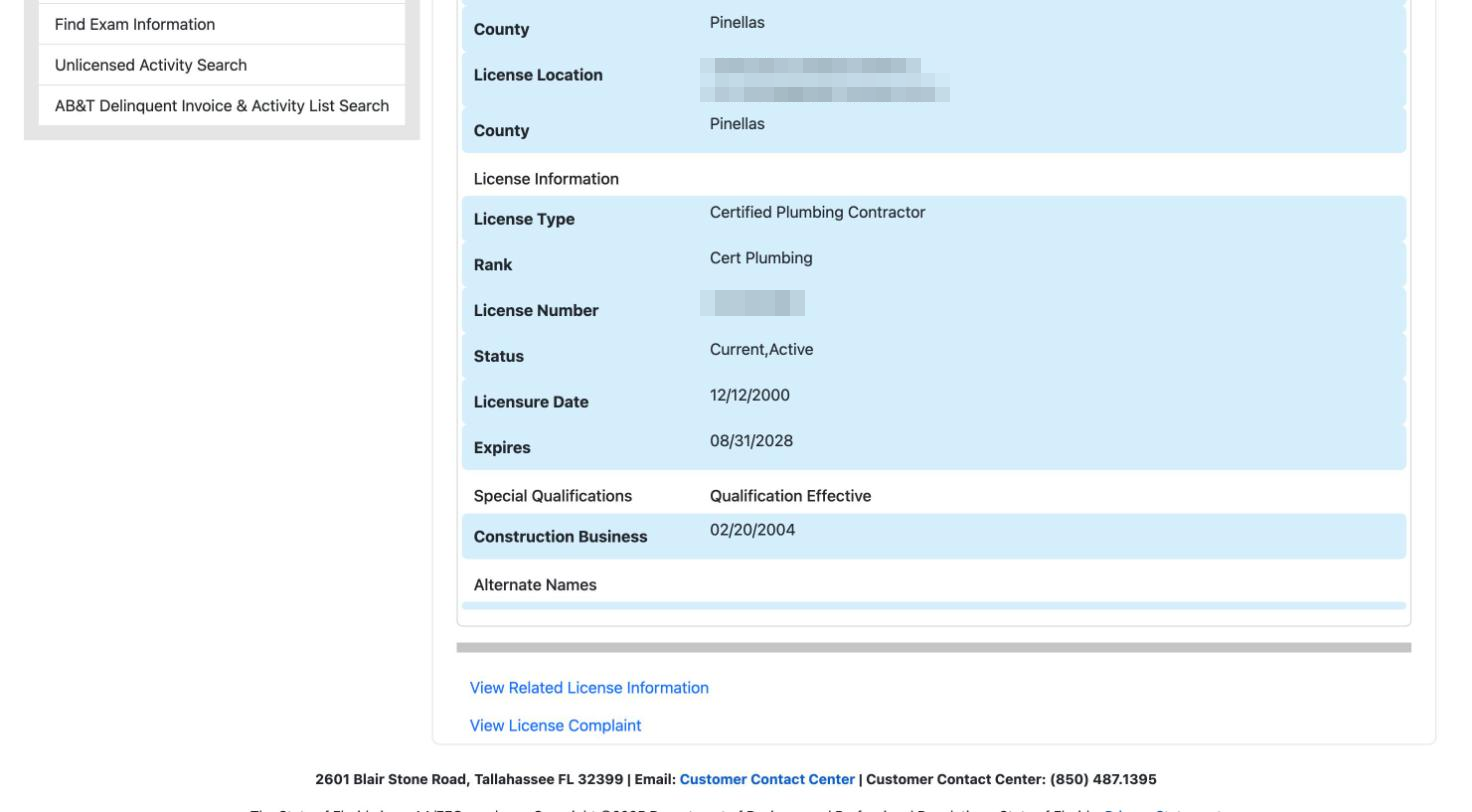Select the expiration date 08/31/2028
Screen dimensions: 1472x812
tap(751, 441)
